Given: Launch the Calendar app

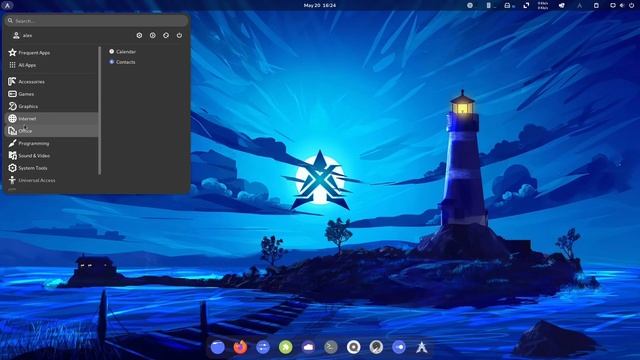Looking at the screenshot, I should point(122,51).
